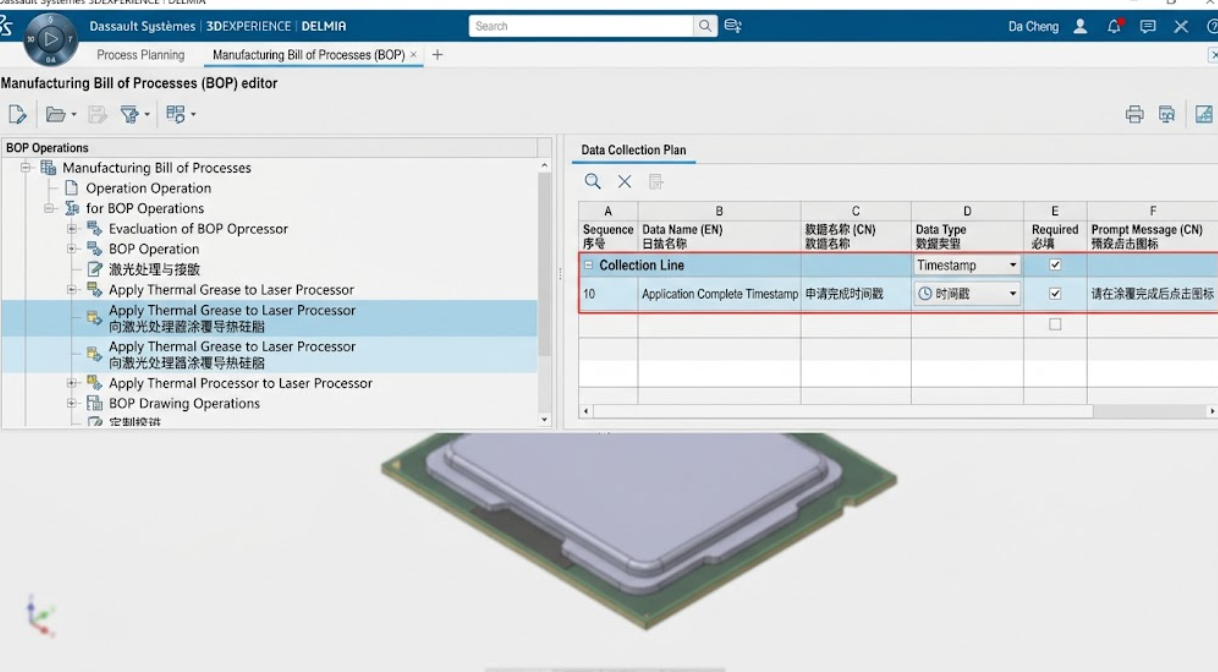Open the help question mark icon

1211,27
